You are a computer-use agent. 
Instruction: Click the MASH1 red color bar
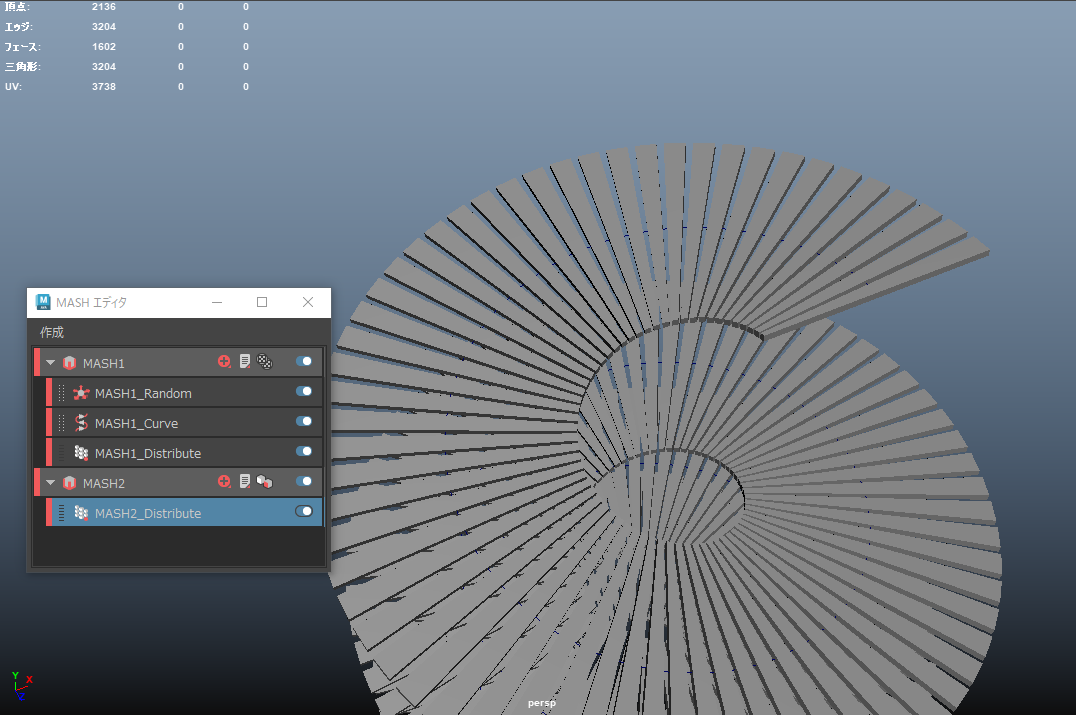coord(37,362)
